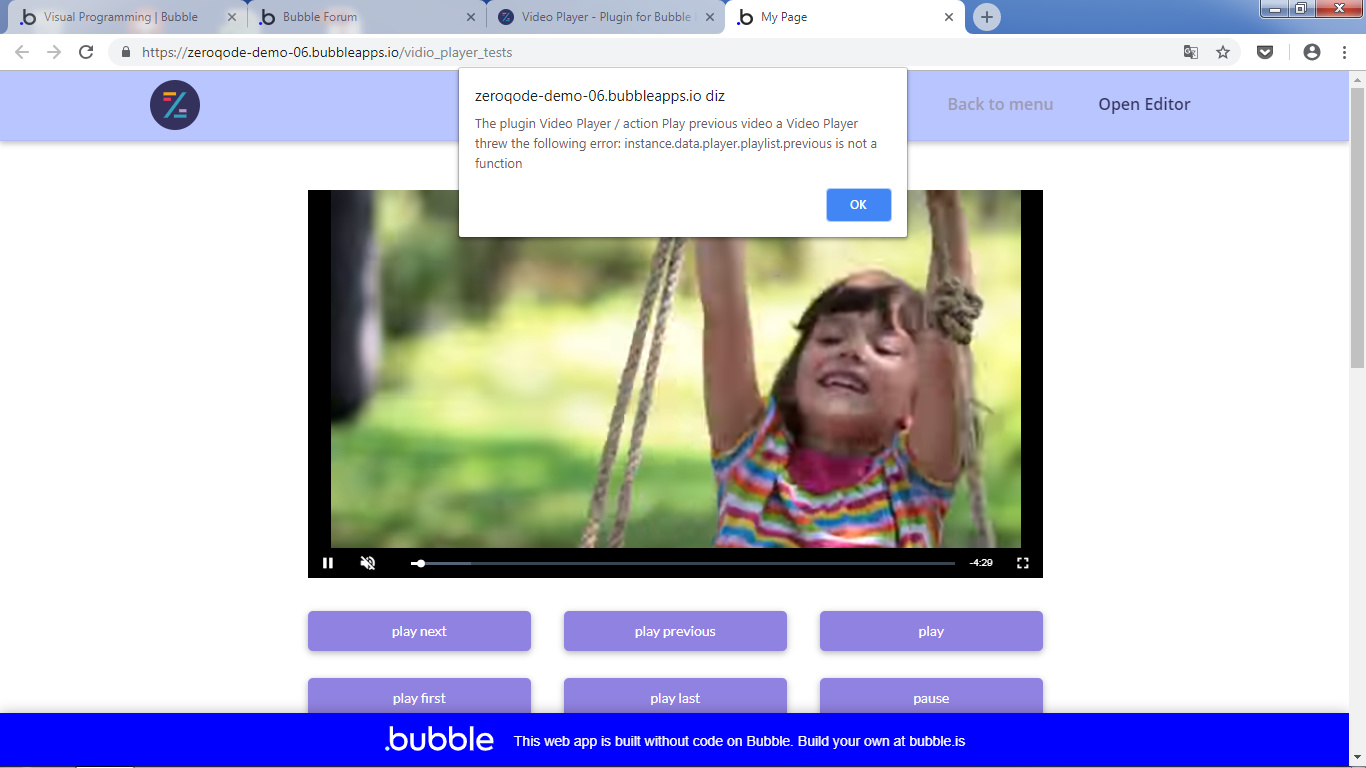Unmute the video via the speaker icon
Screen dimensions: 1366x768
tap(367, 563)
